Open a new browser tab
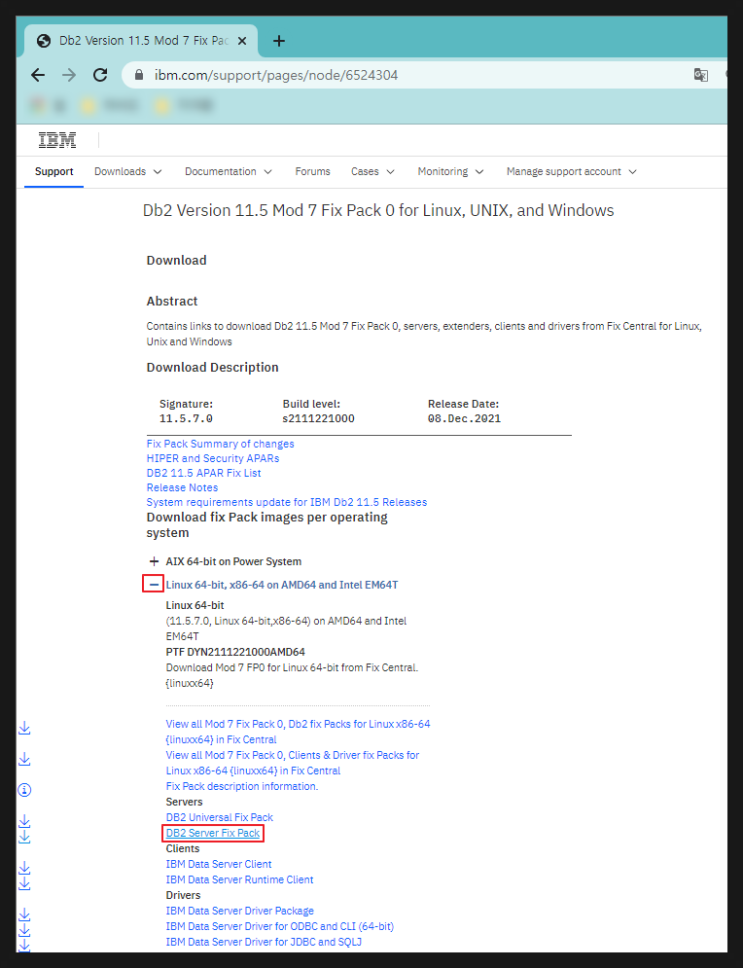The height and width of the screenshot is (968, 743). (279, 41)
